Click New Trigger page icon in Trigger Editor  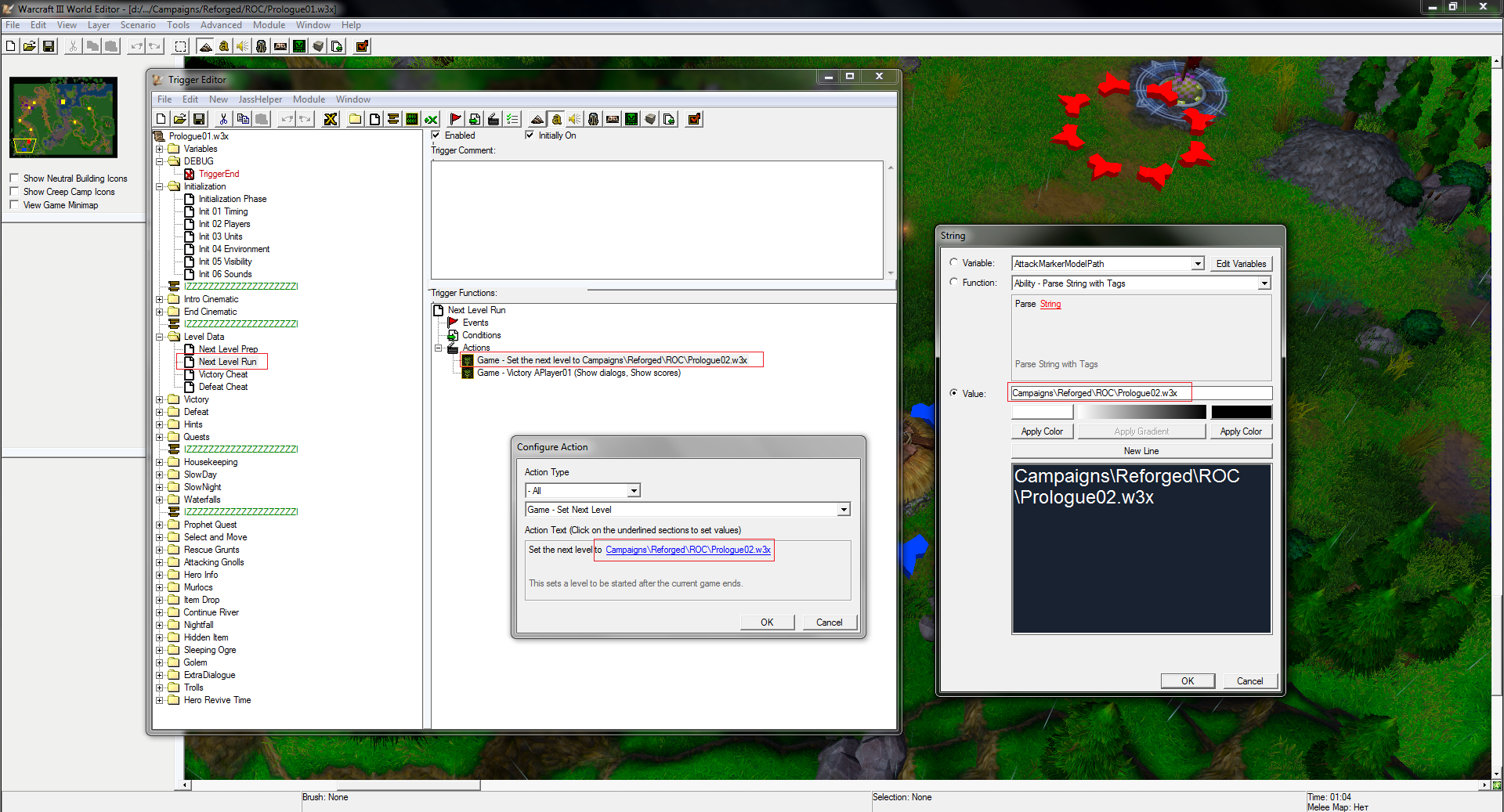(374, 119)
